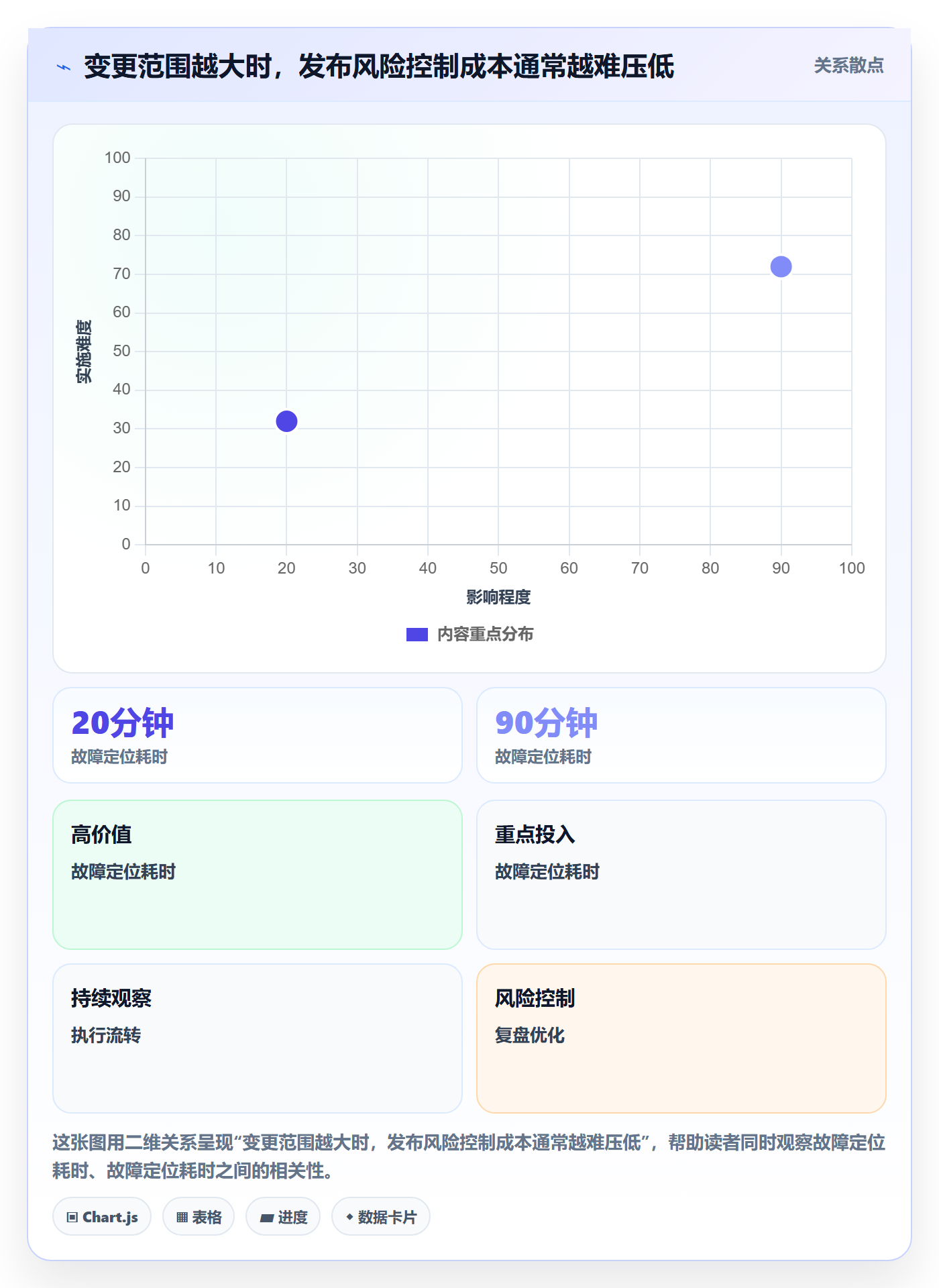Click the 复盘优化 text

pyautogui.click(x=530, y=1035)
